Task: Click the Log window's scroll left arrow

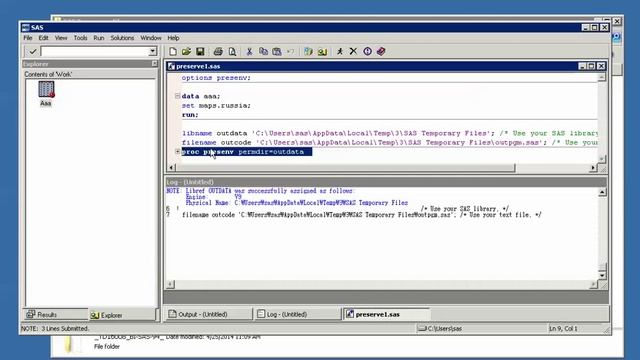Action: point(170,284)
